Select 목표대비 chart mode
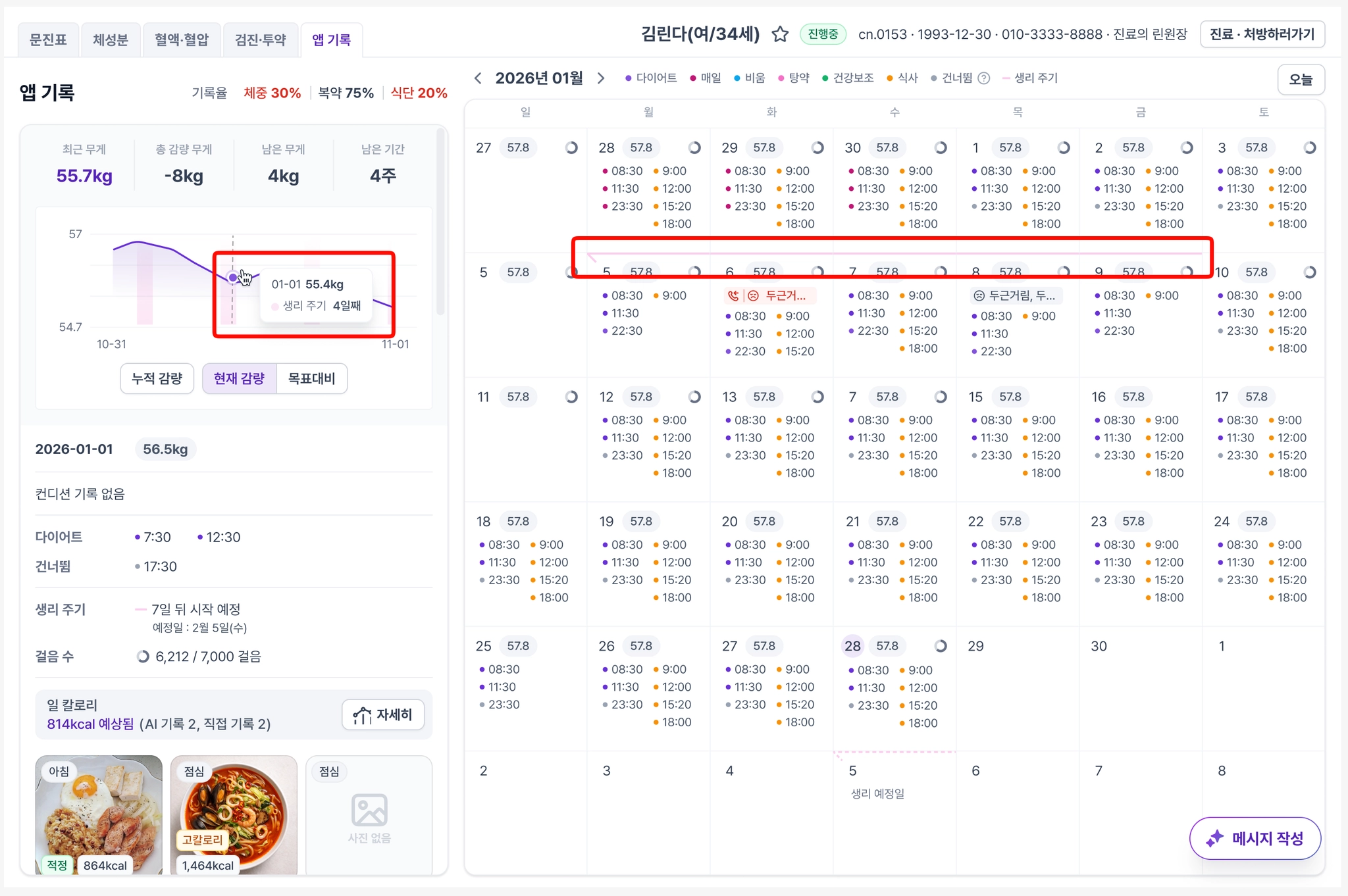 click(312, 378)
